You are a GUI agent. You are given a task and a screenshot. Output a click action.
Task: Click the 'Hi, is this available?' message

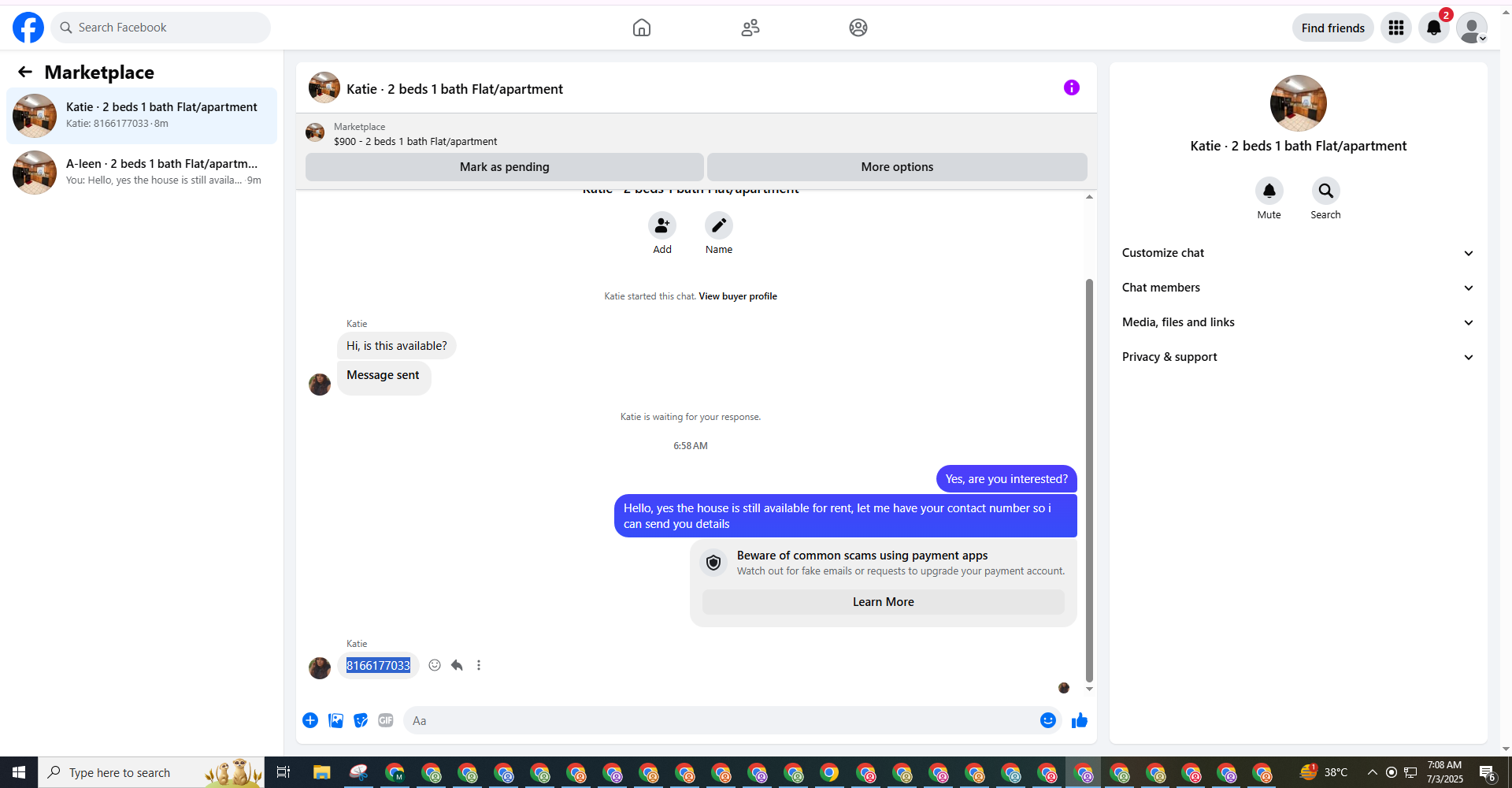pos(397,346)
